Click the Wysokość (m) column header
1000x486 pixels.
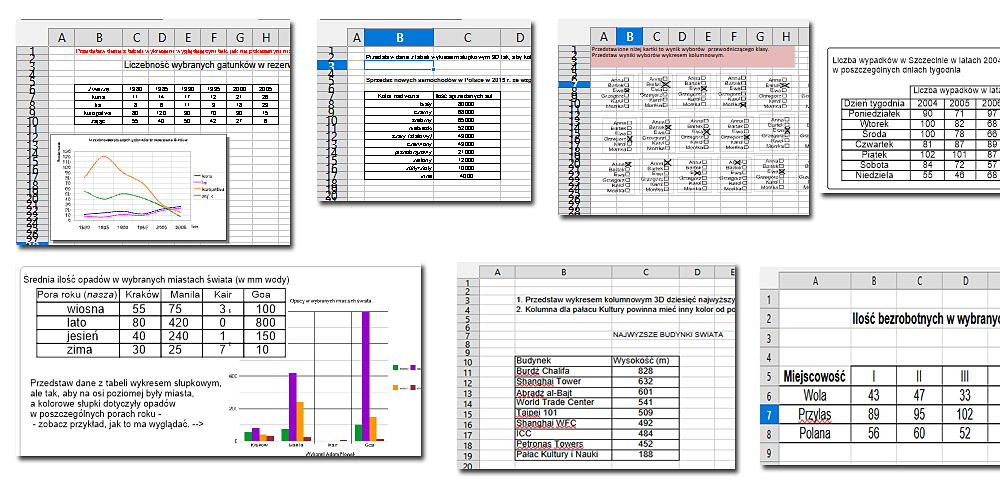[x=644, y=359]
